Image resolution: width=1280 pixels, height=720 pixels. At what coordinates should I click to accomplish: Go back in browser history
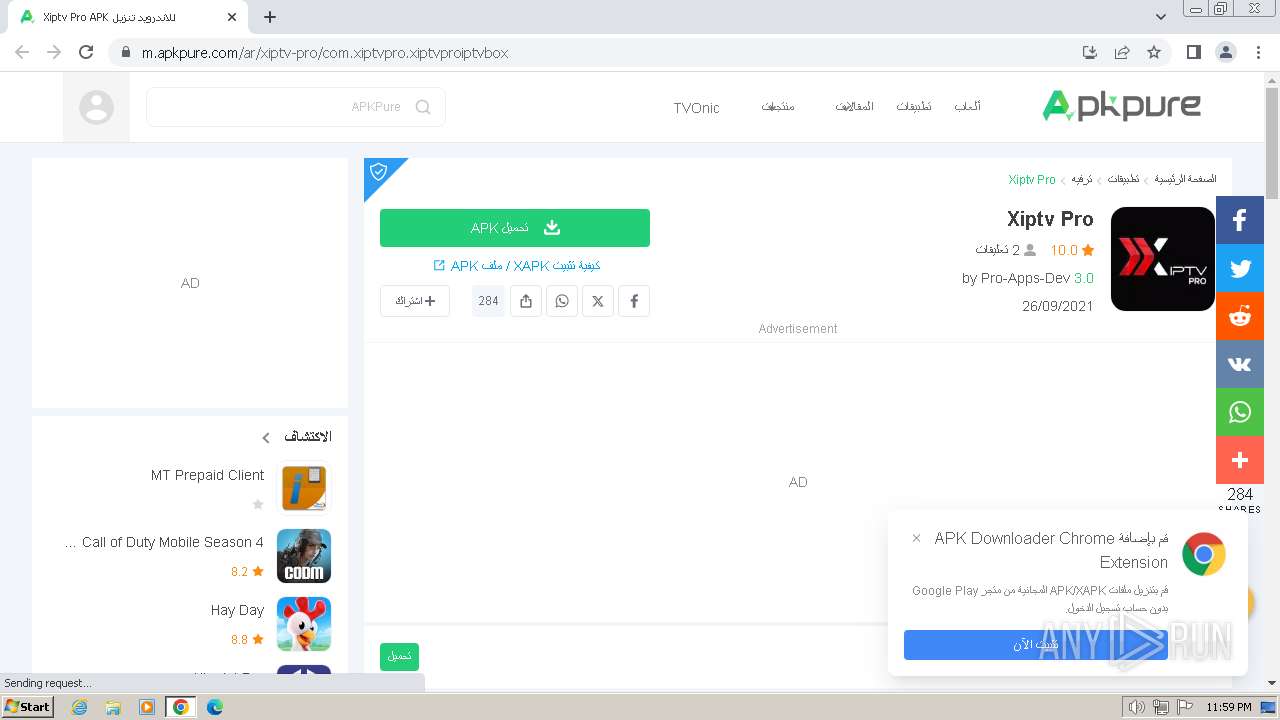[22, 52]
